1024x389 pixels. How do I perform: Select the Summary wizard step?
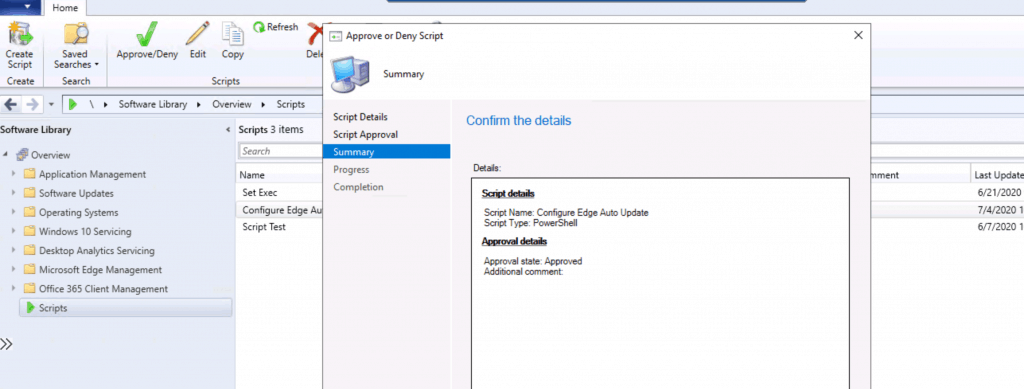click(386, 152)
